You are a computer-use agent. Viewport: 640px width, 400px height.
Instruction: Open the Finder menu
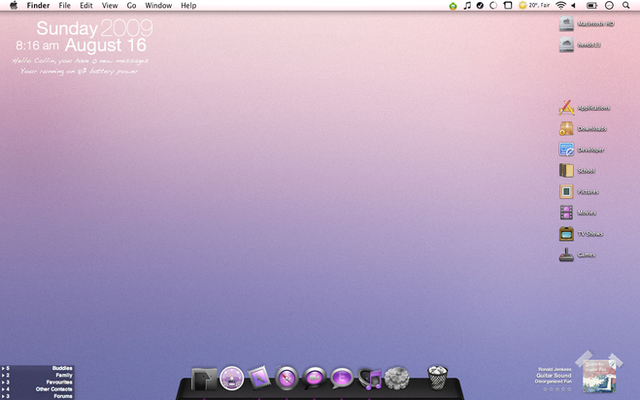[38, 5]
